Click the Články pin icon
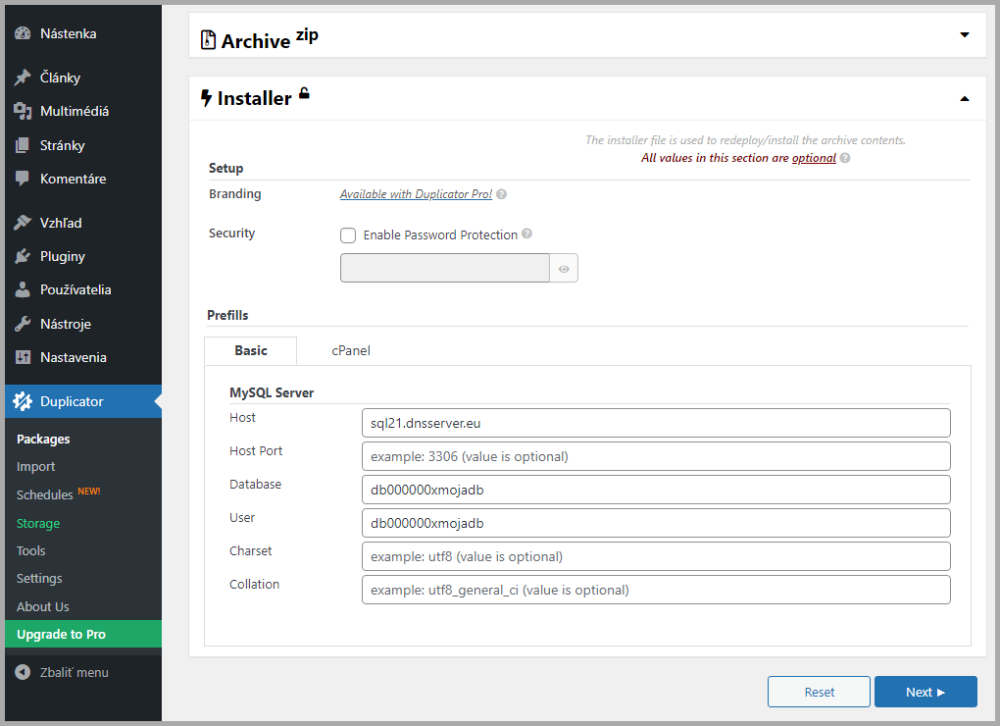The image size is (1000, 726). (22, 78)
